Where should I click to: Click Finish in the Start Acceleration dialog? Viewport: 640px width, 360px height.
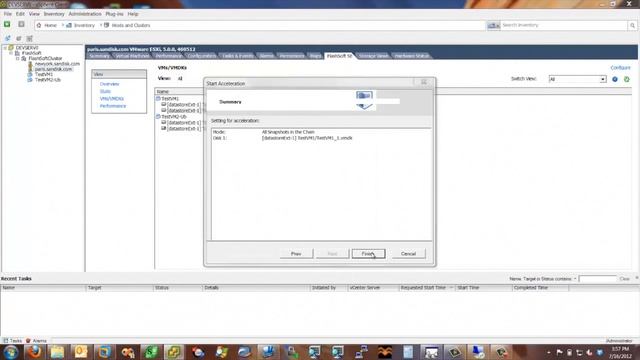(368, 254)
